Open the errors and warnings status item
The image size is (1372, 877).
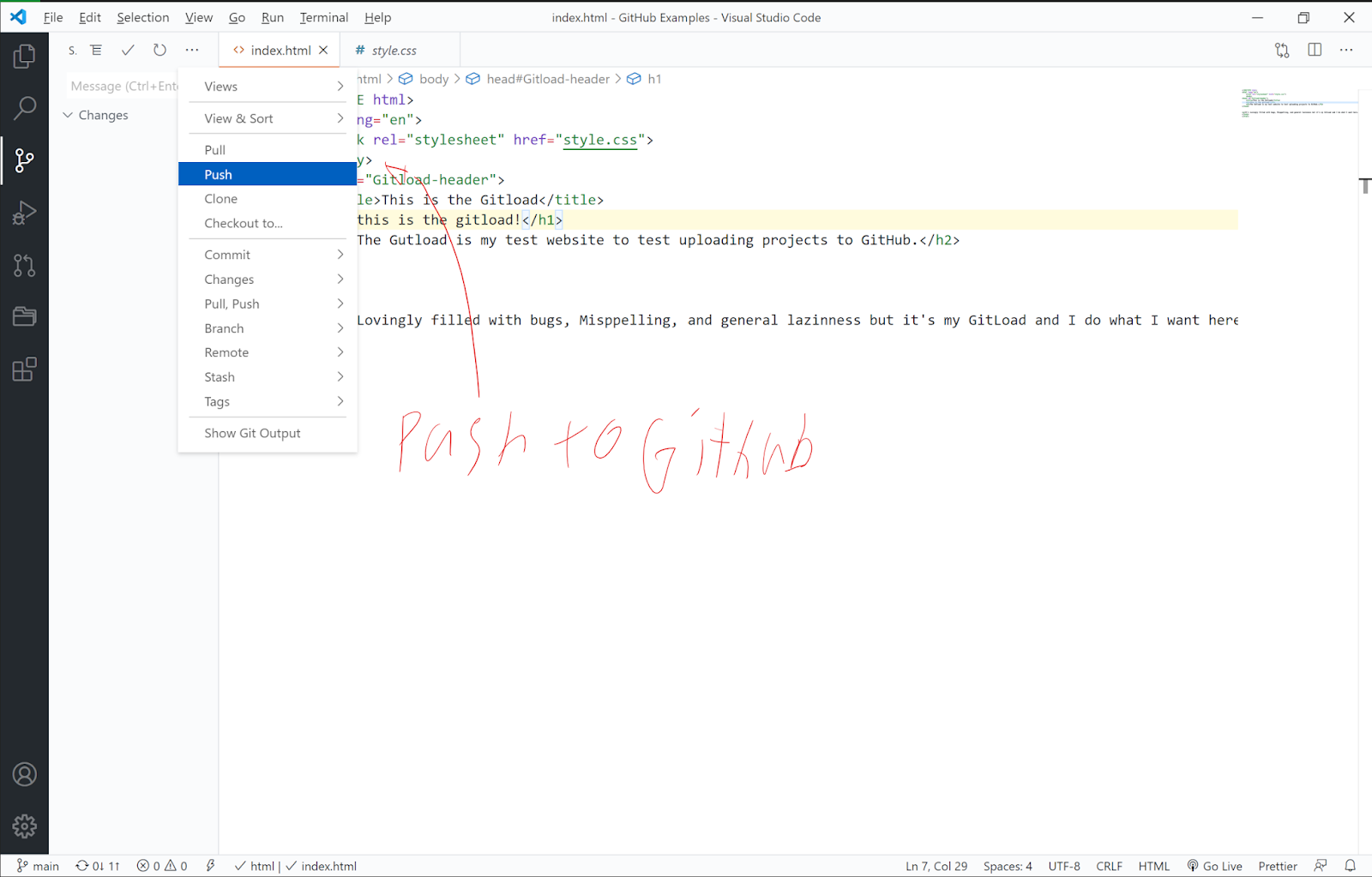(x=162, y=866)
